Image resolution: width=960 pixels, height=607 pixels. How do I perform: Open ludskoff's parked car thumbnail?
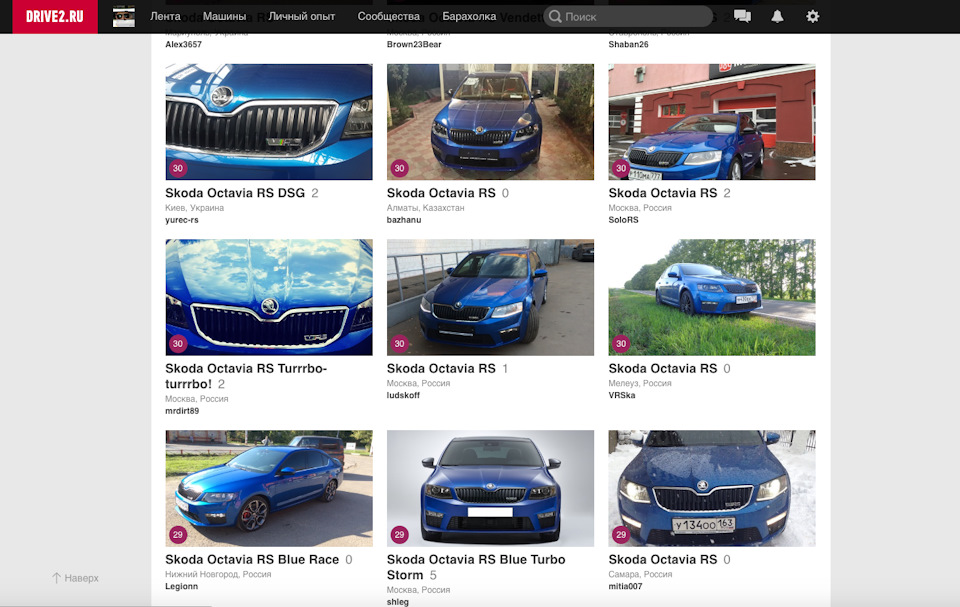pos(490,297)
